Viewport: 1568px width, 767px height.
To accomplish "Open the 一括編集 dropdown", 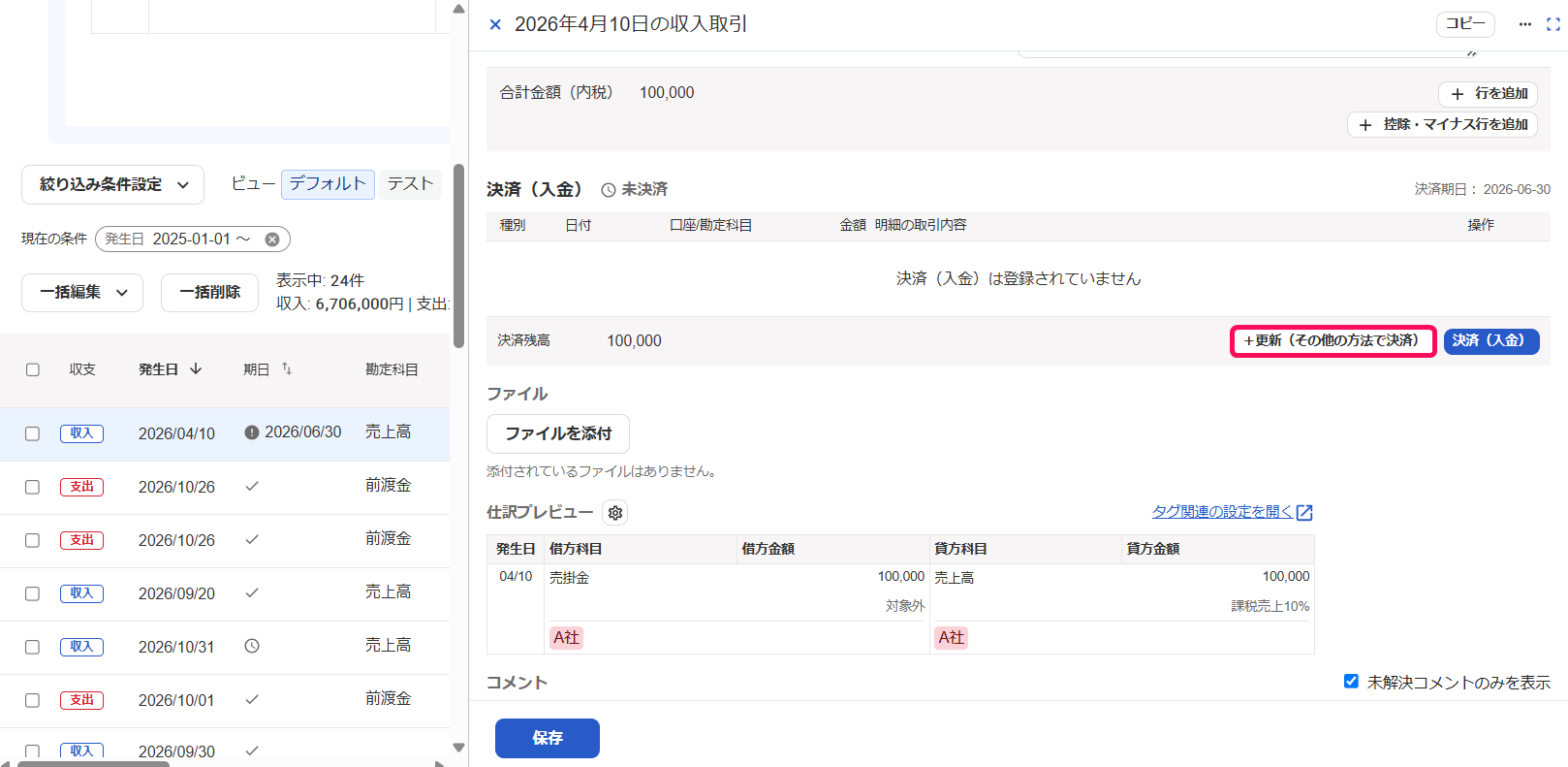I will (82, 292).
